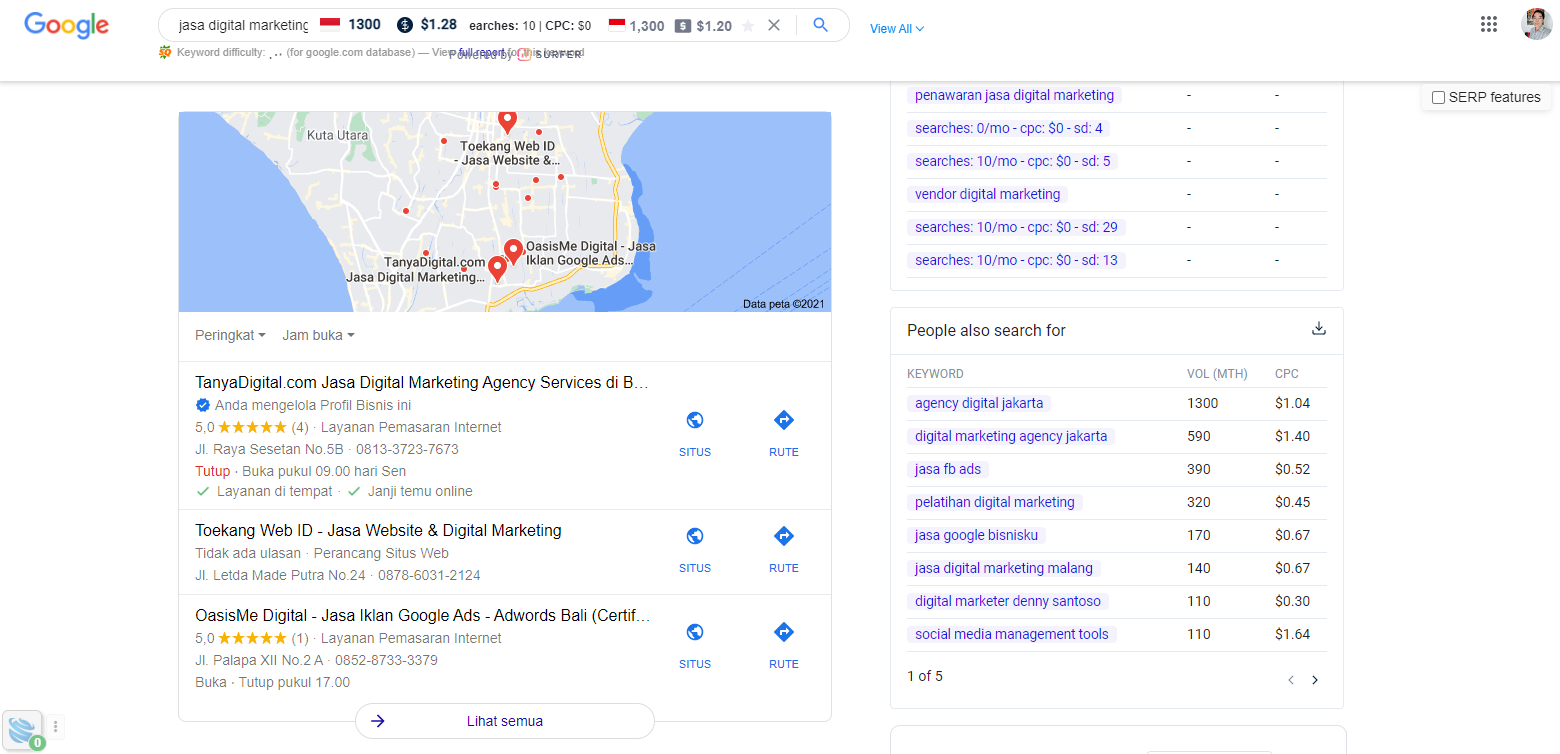Screen dimensions: 1560x754
Task: Open Situs website for Toekang Web ID
Action: pos(695,549)
